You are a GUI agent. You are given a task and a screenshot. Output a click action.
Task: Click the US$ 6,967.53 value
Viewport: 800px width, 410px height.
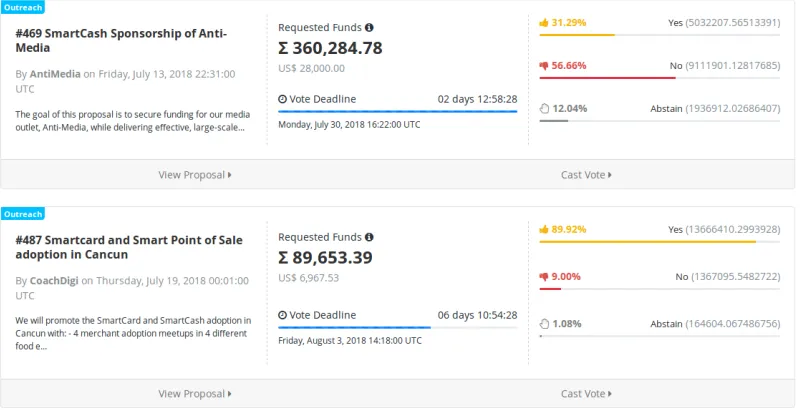point(309,278)
